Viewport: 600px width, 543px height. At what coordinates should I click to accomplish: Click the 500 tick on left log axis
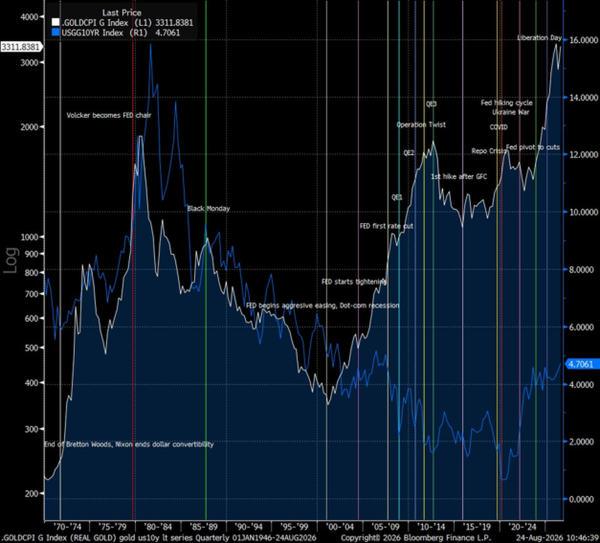point(32,348)
